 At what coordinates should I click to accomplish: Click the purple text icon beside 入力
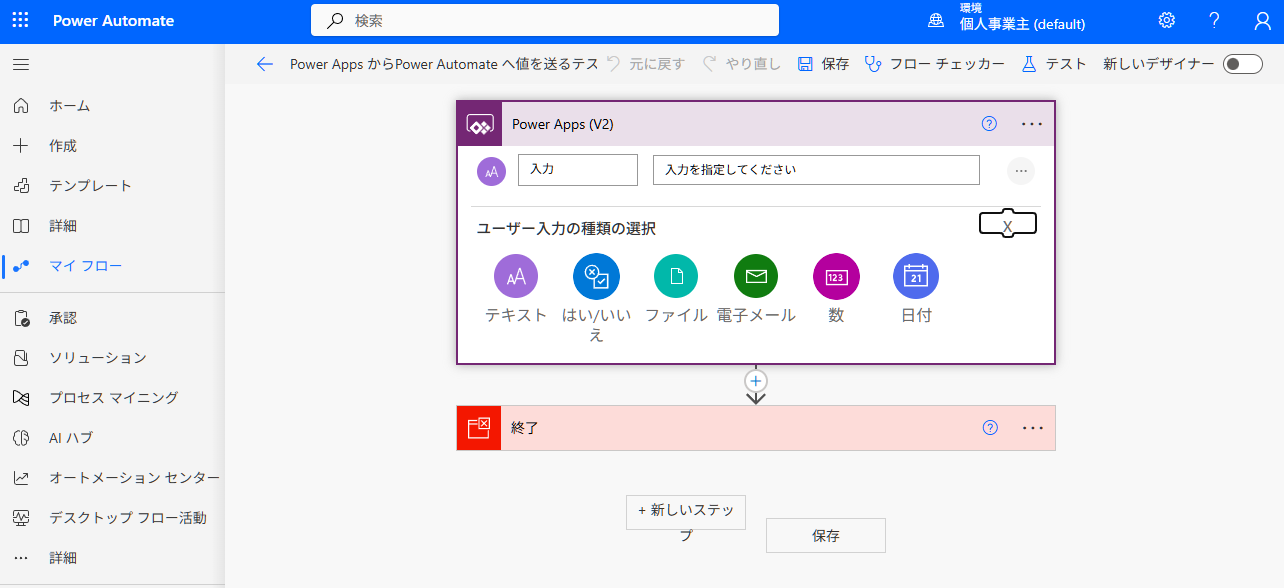(x=491, y=171)
